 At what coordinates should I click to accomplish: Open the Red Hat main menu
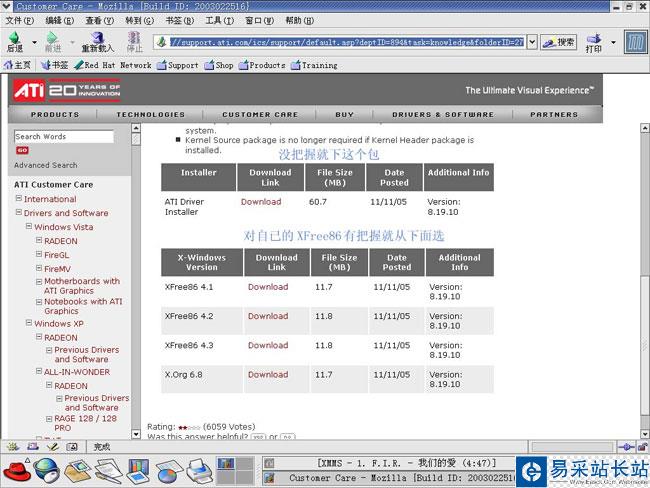[x=16, y=470]
